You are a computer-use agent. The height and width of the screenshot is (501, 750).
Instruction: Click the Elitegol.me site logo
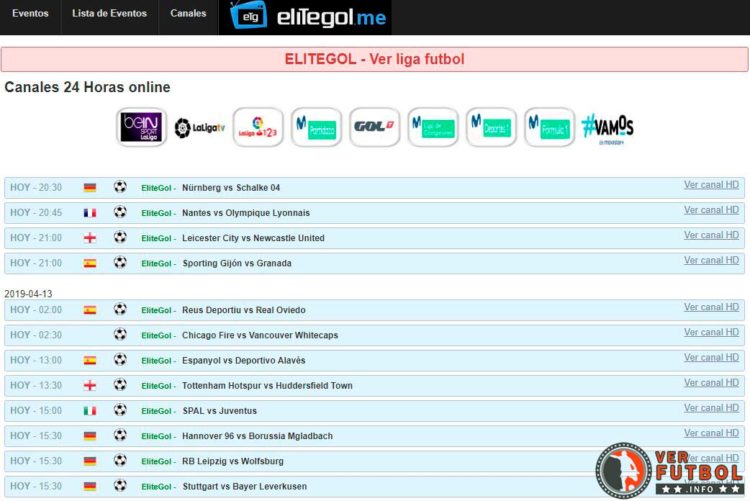click(x=305, y=16)
